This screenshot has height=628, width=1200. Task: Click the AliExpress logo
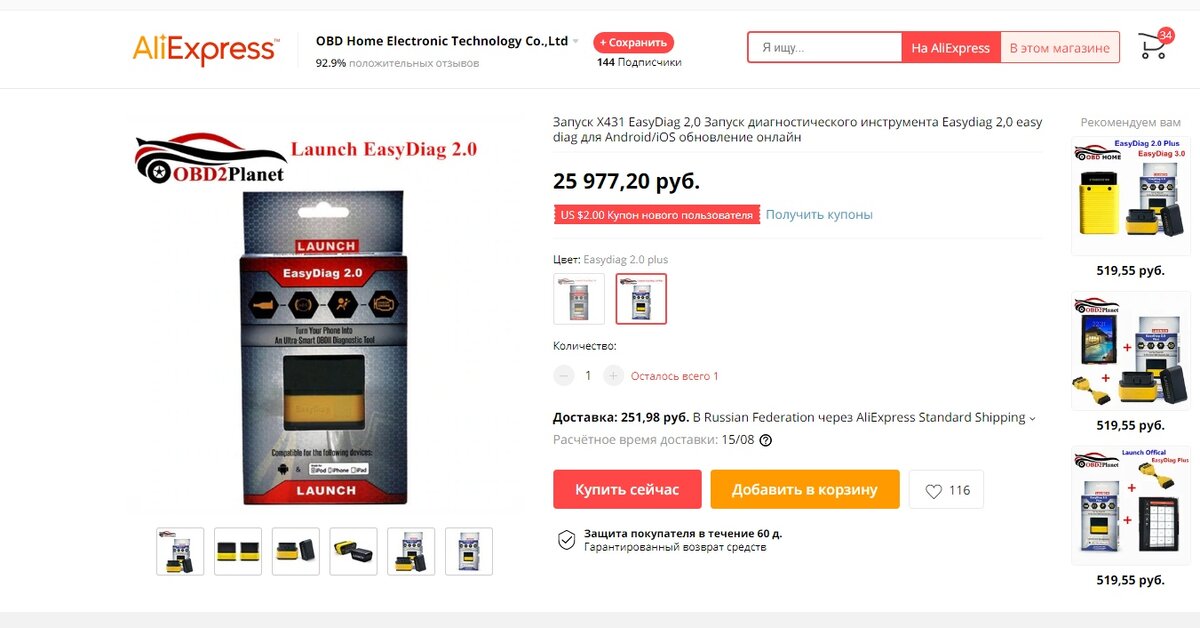click(x=206, y=48)
